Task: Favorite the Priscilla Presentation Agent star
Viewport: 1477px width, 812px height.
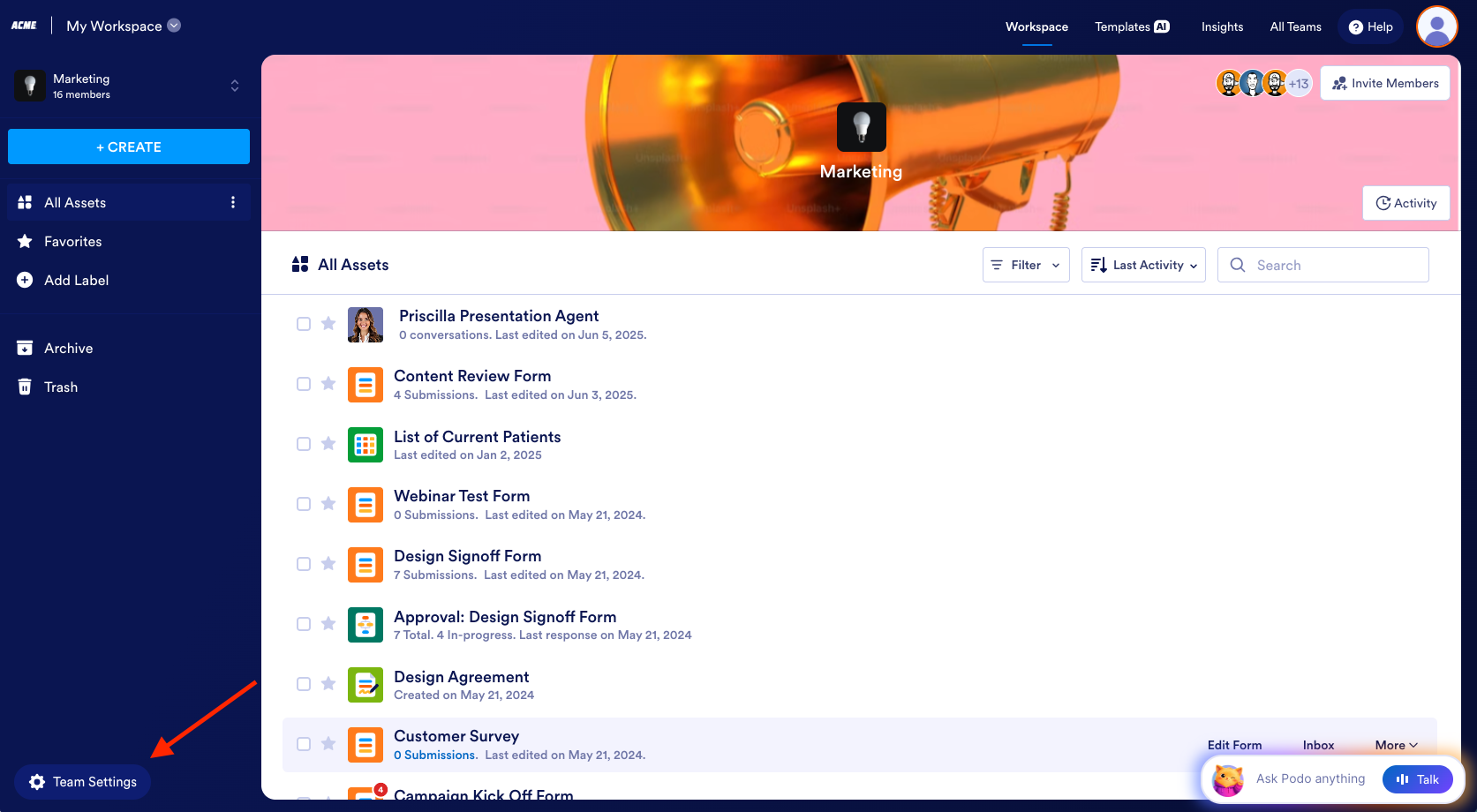Action: [x=328, y=323]
